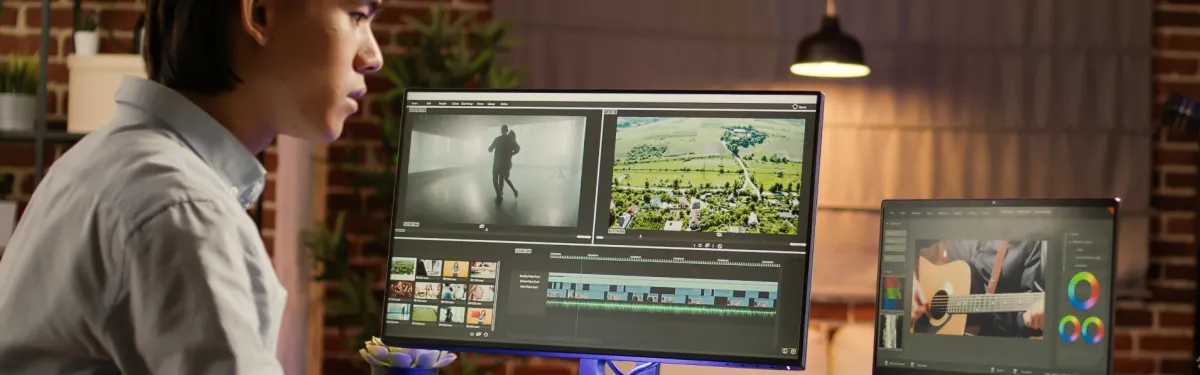Click the timeline ruler above the clips

click(x=664, y=261)
